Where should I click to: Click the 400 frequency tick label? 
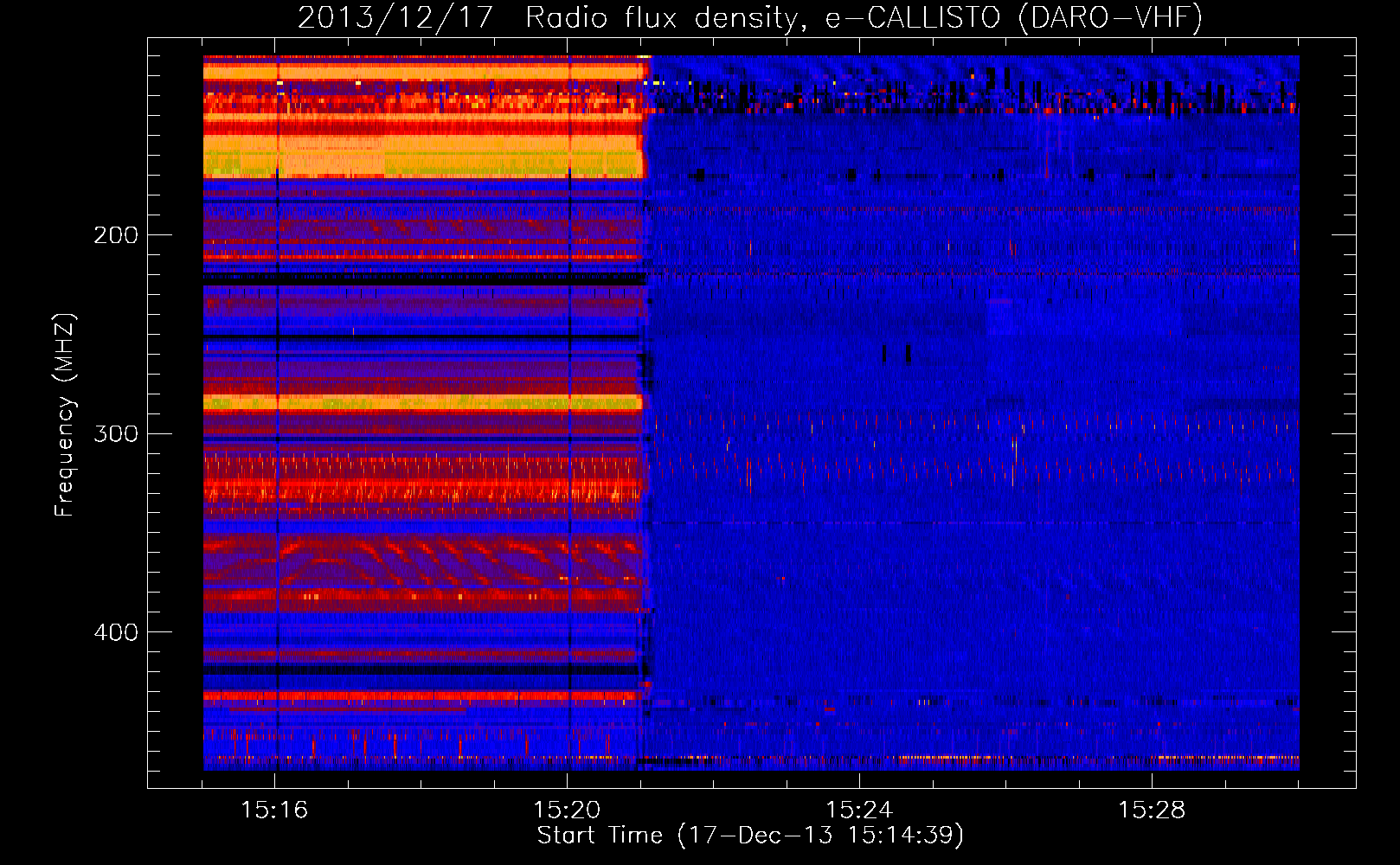116,632
